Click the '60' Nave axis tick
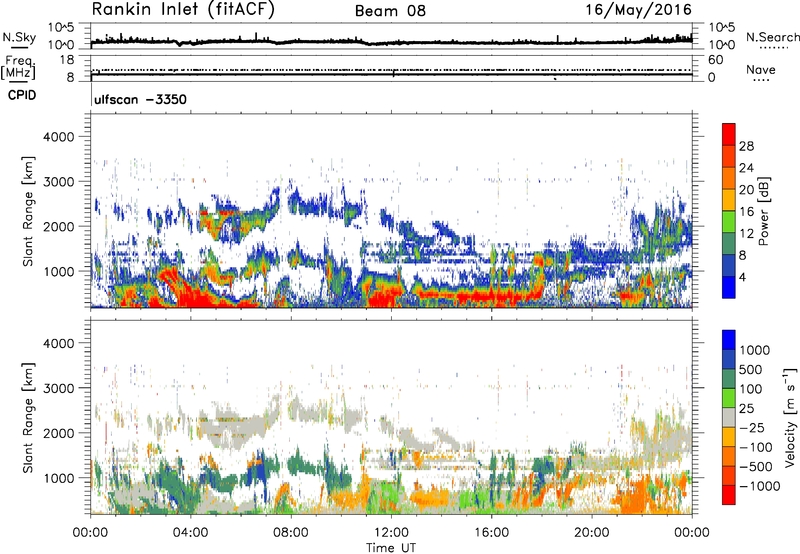This screenshot has height=554, width=800. coord(715,60)
